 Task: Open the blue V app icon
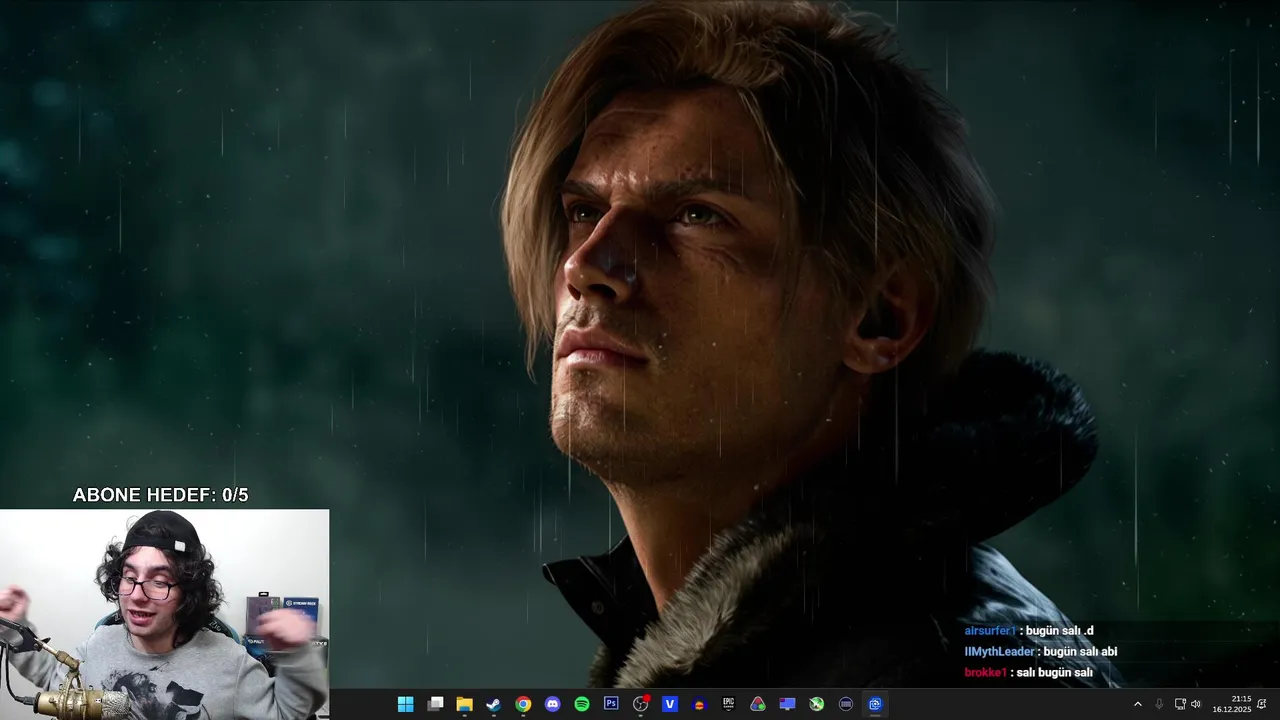(670, 704)
